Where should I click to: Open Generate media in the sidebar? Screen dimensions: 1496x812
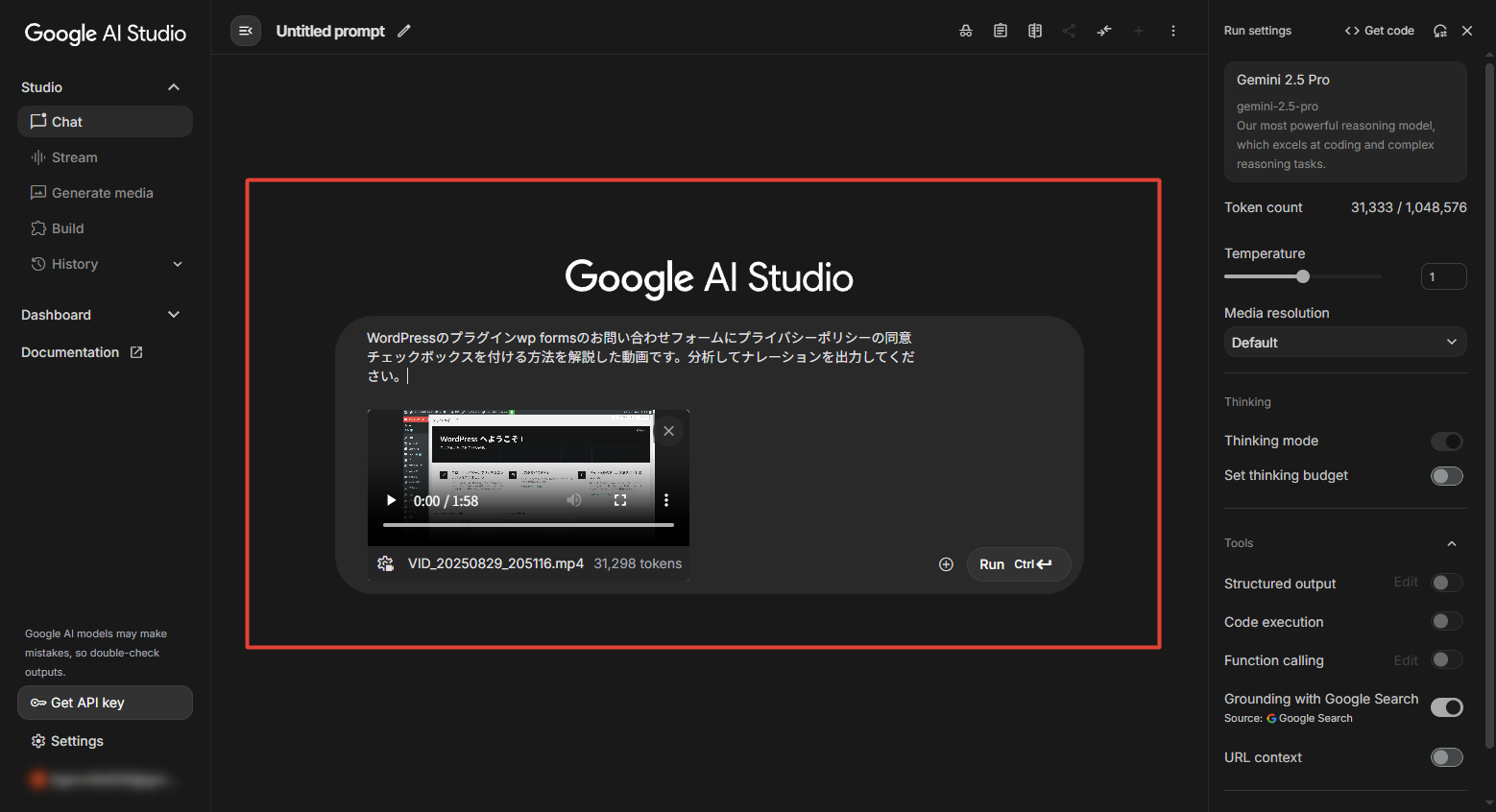coord(105,193)
